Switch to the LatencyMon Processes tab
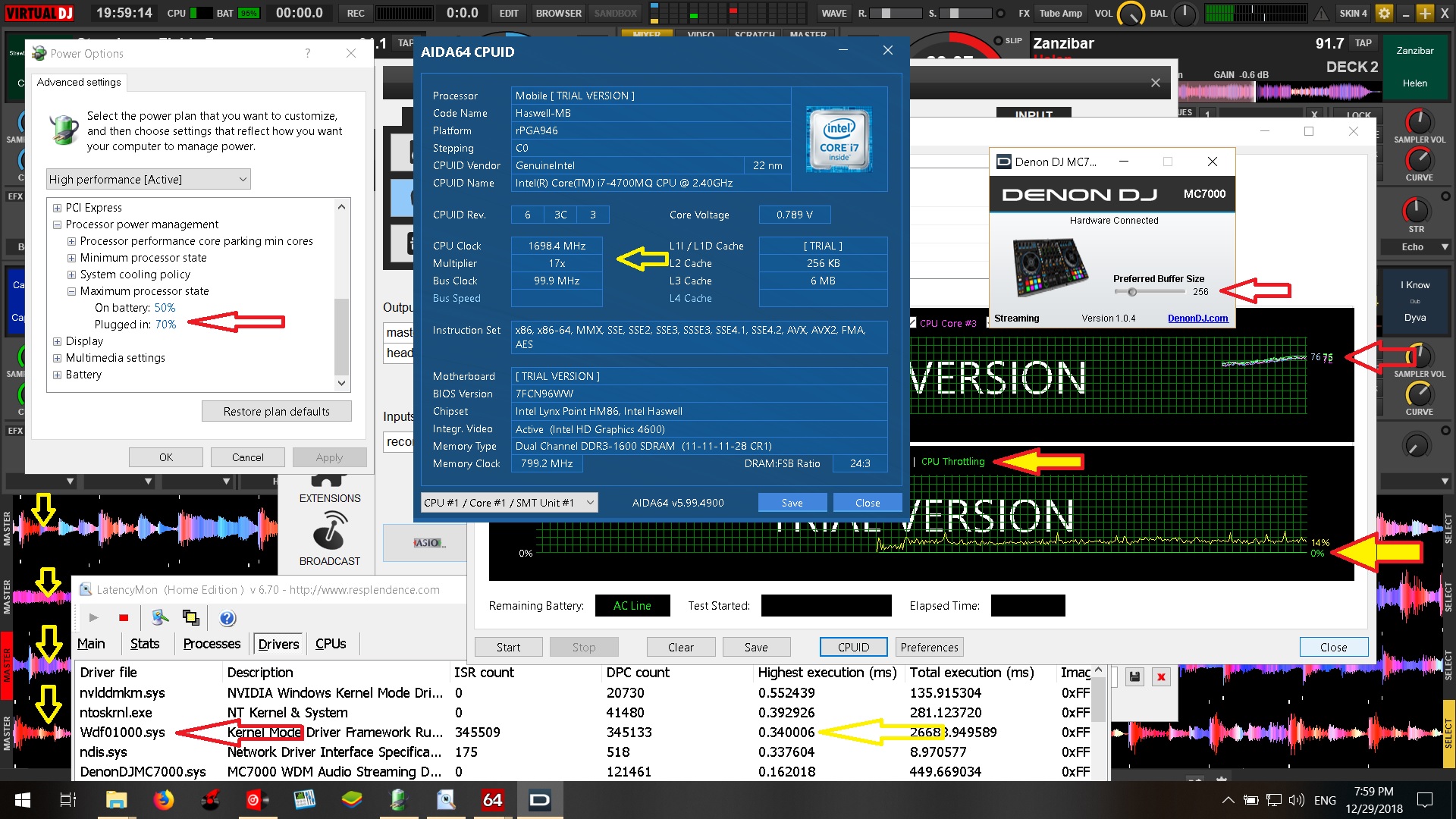This screenshot has width=1456, height=819. tap(212, 644)
